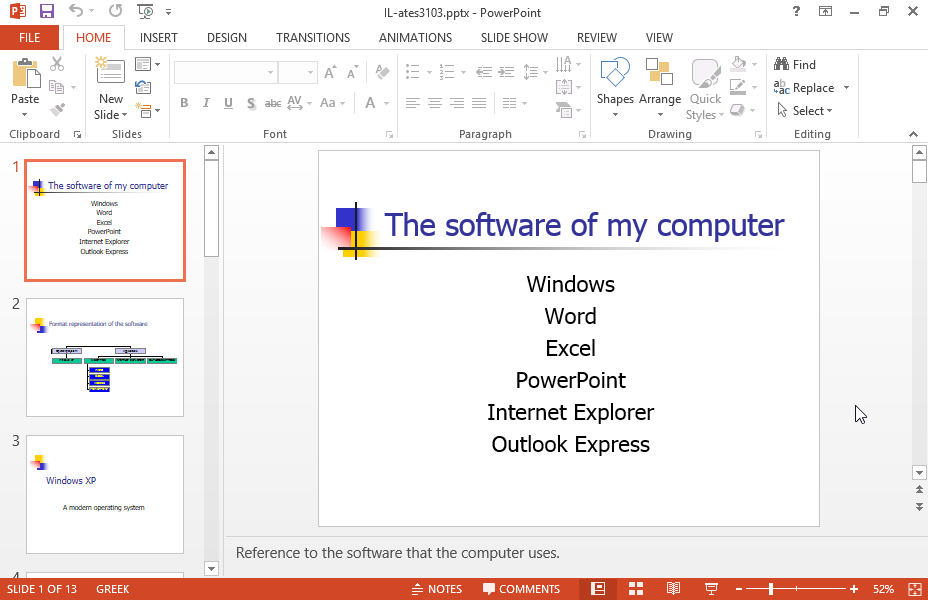Toggle Bold formatting
This screenshot has width=928, height=600.
pyautogui.click(x=184, y=103)
